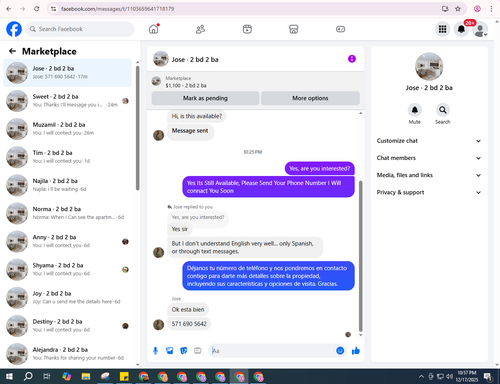Screen dimensions: 500x384
Task: Open Windows taskbar search
Action: click(x=28, y=377)
